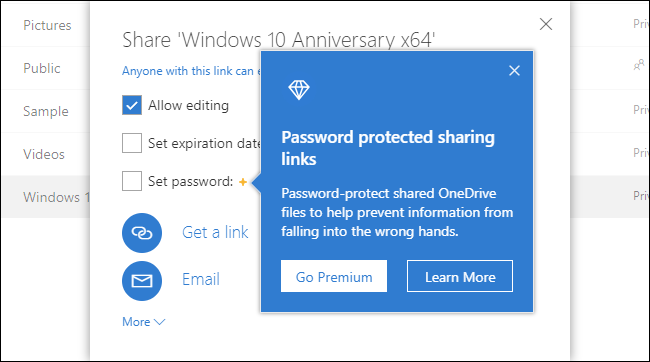Open the Videos folder

click(x=44, y=154)
